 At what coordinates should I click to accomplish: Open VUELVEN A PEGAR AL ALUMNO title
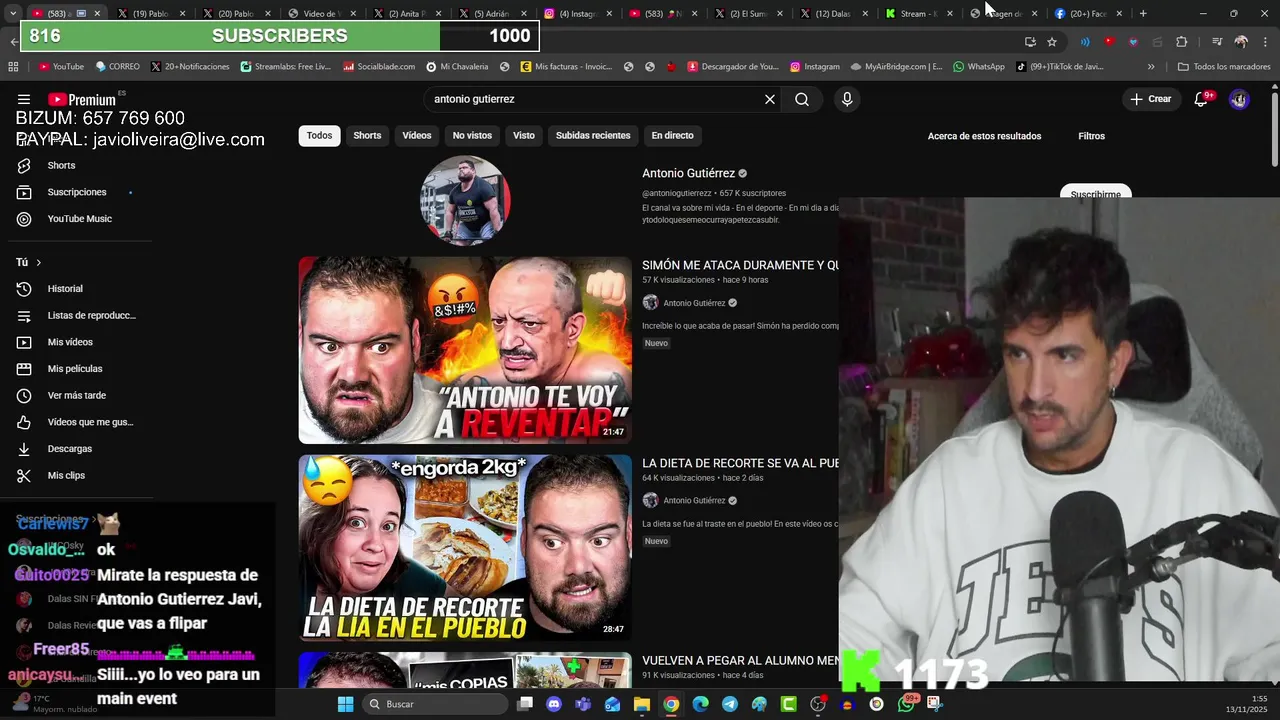(740, 661)
